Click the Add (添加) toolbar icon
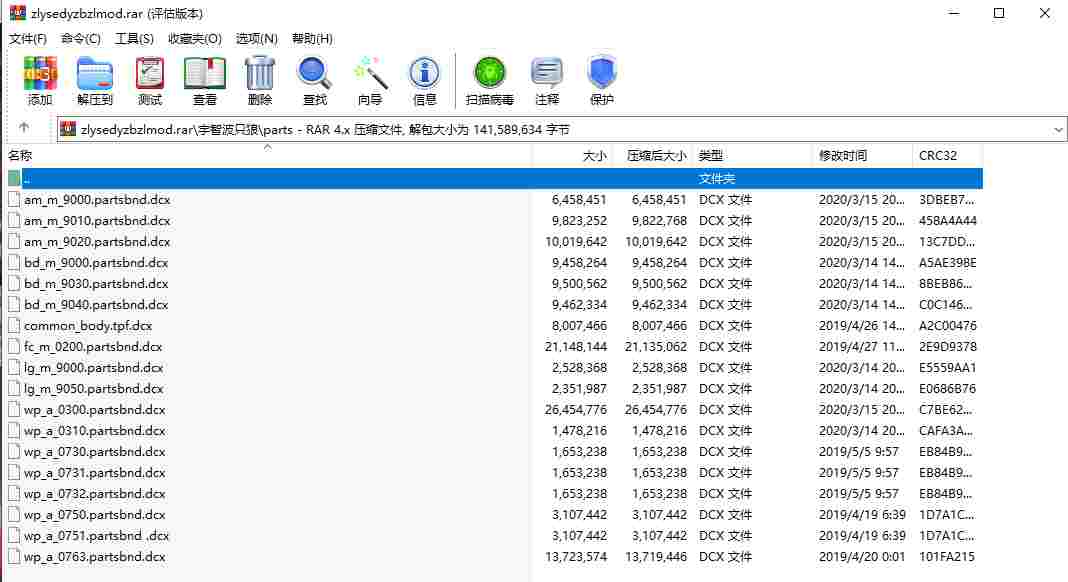This screenshot has width=1068, height=582. point(40,74)
